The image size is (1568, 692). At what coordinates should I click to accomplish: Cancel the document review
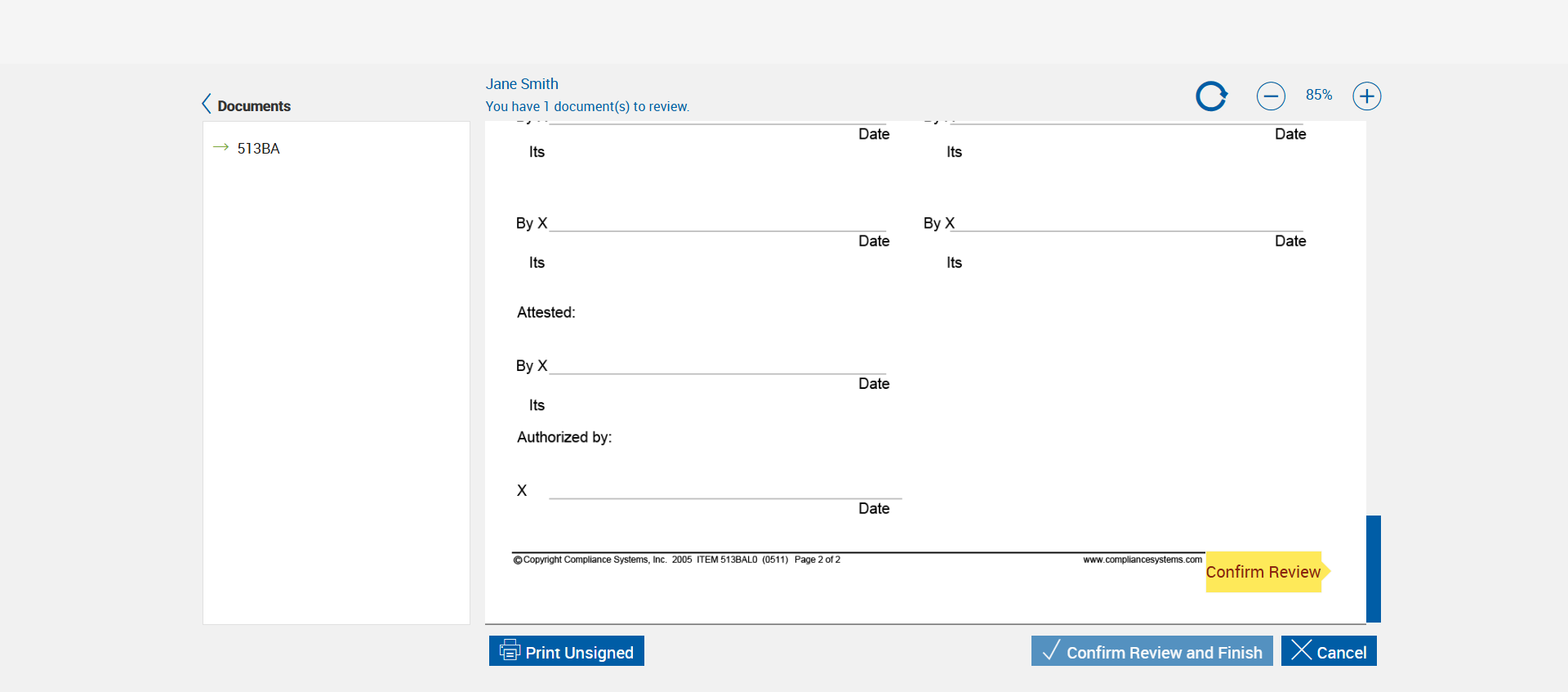(1329, 651)
